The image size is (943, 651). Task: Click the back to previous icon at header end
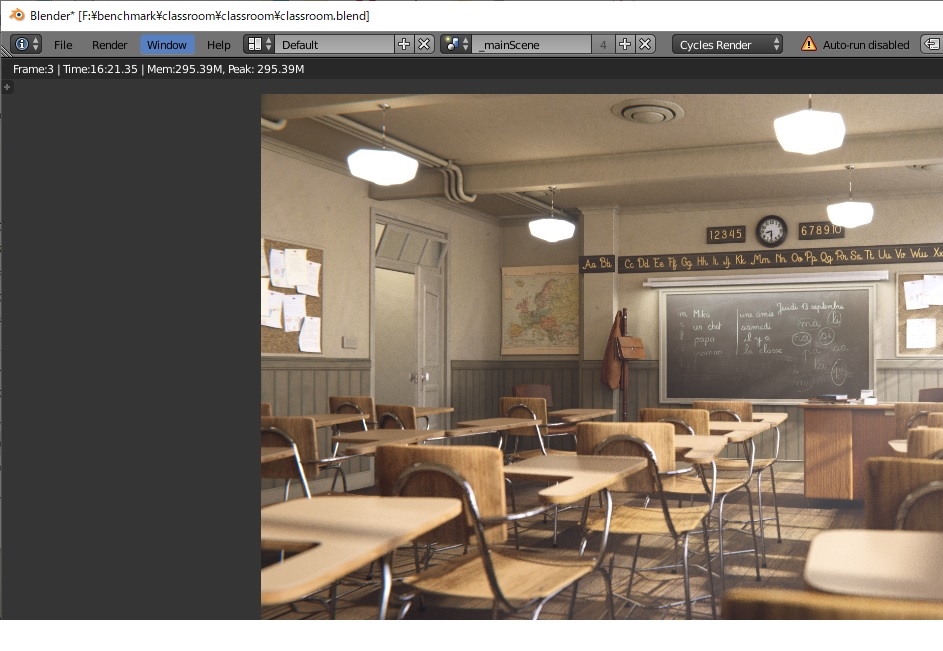932,45
